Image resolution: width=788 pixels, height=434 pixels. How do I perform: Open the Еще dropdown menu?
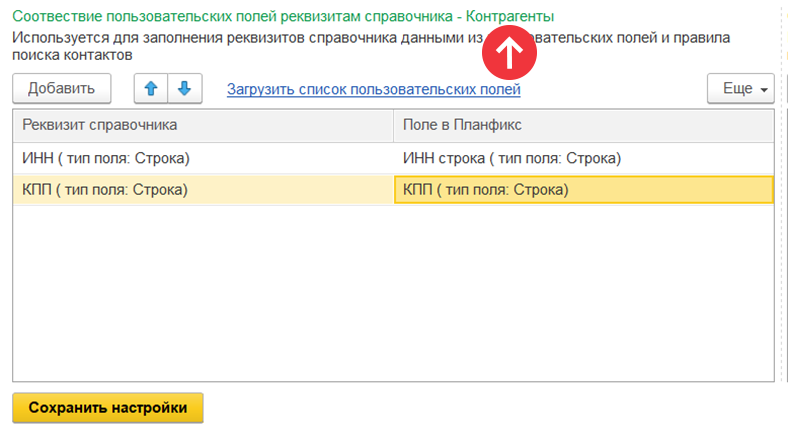pos(740,89)
